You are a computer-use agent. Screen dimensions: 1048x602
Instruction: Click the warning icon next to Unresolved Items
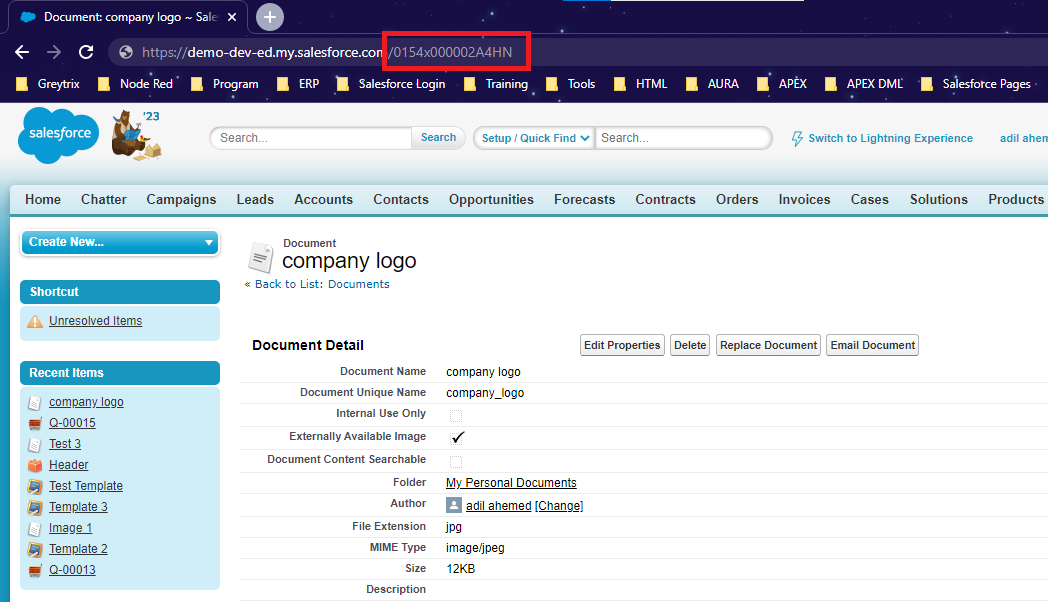click(35, 321)
